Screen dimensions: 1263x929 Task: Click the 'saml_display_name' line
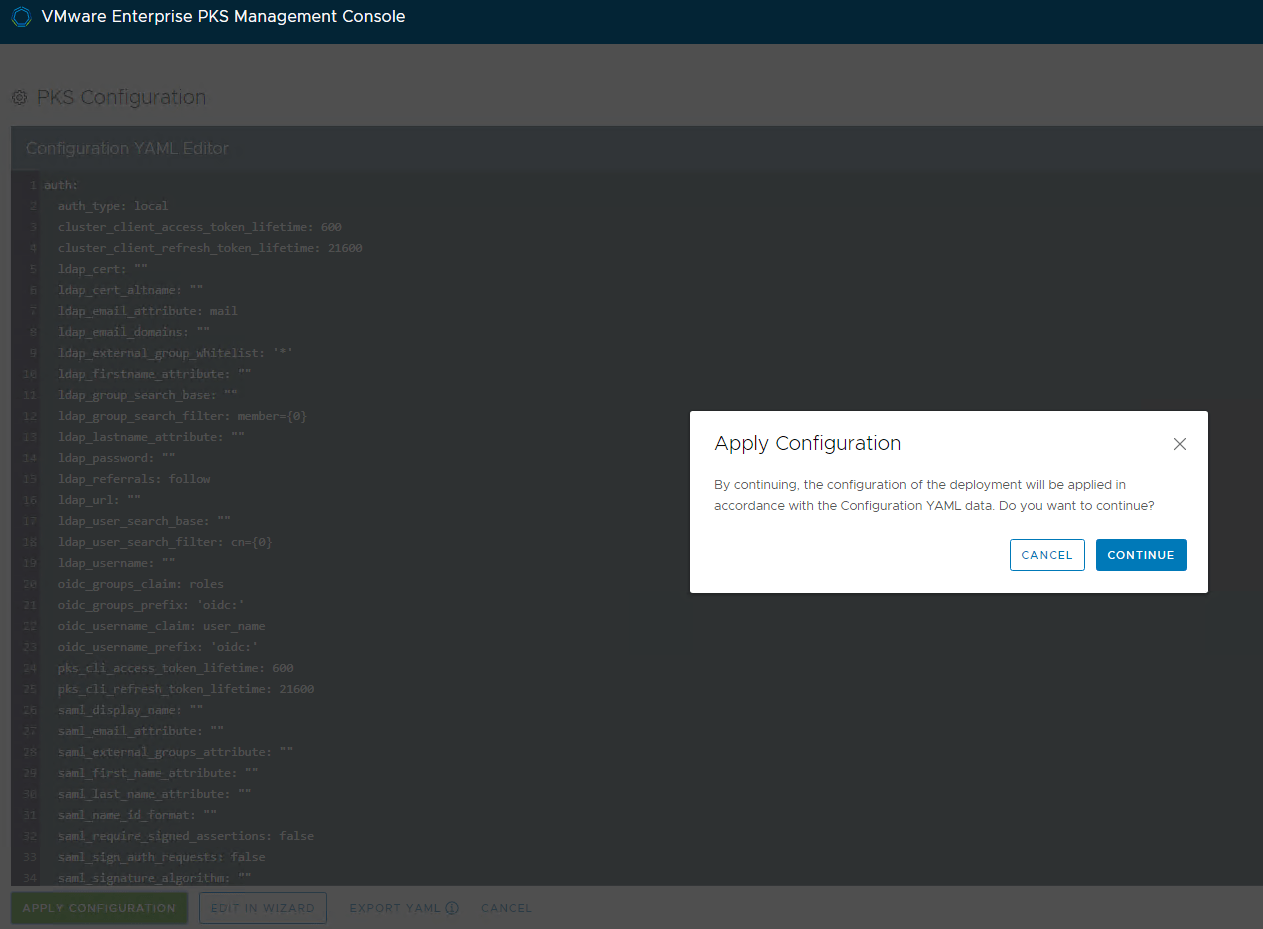(x=131, y=710)
